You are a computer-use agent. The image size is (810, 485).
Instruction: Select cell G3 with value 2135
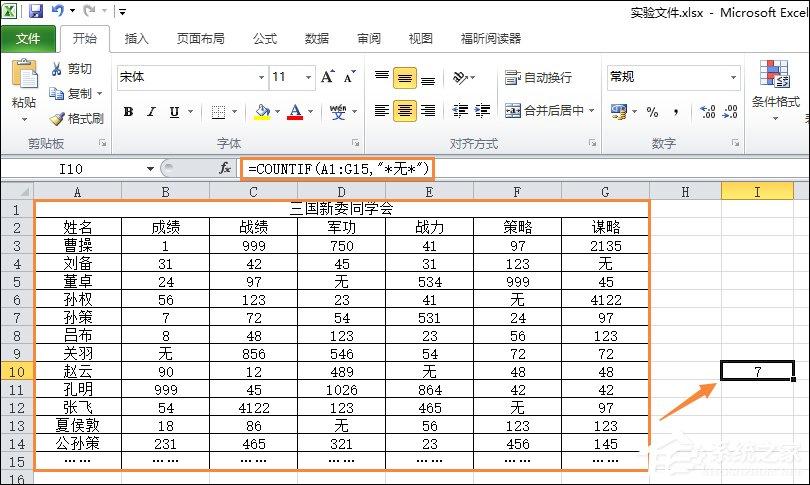605,245
